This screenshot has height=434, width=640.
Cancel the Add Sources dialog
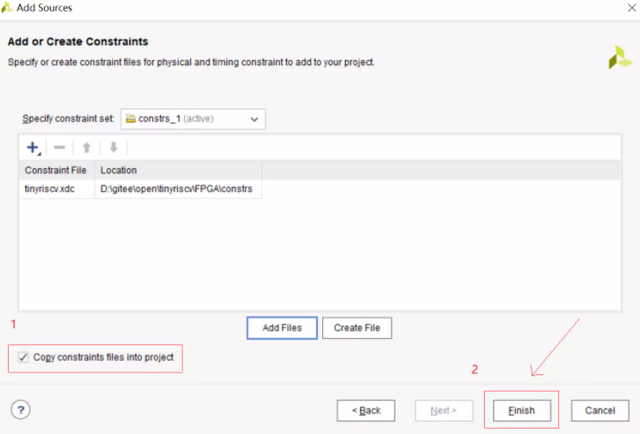point(600,410)
